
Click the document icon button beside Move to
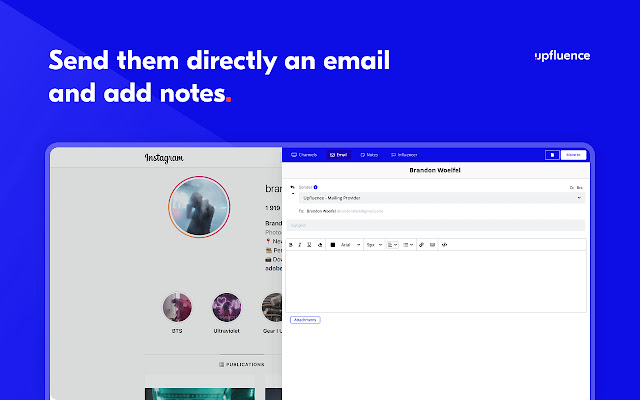[552, 155]
